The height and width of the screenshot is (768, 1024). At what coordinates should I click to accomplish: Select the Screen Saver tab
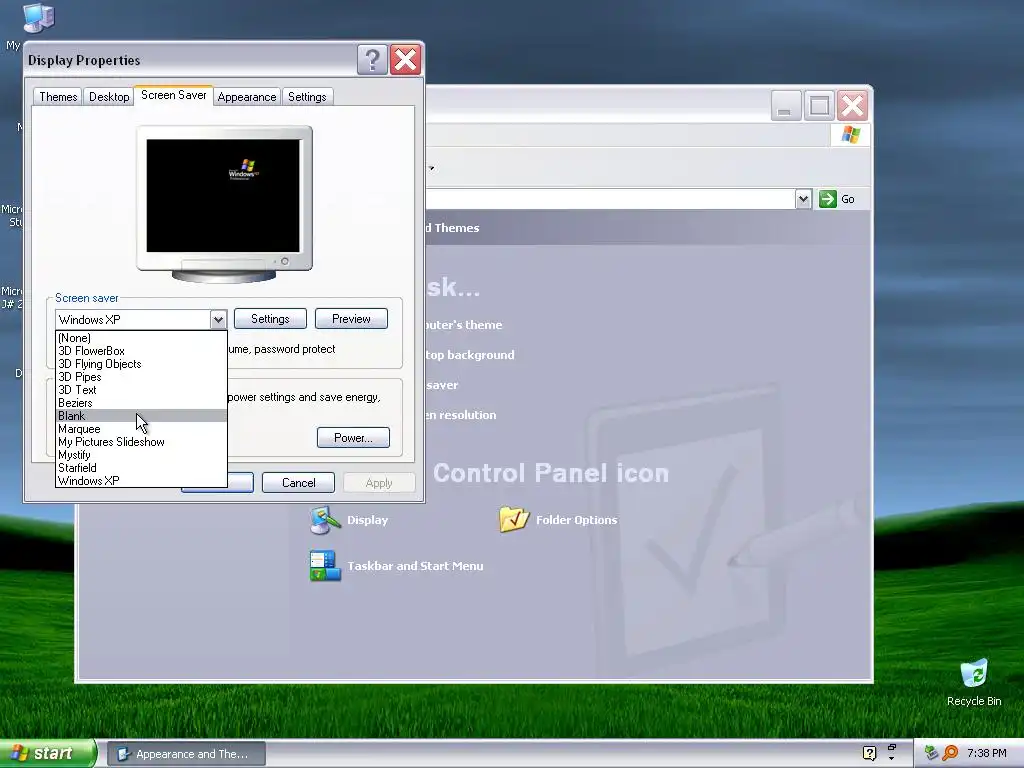pyautogui.click(x=174, y=95)
